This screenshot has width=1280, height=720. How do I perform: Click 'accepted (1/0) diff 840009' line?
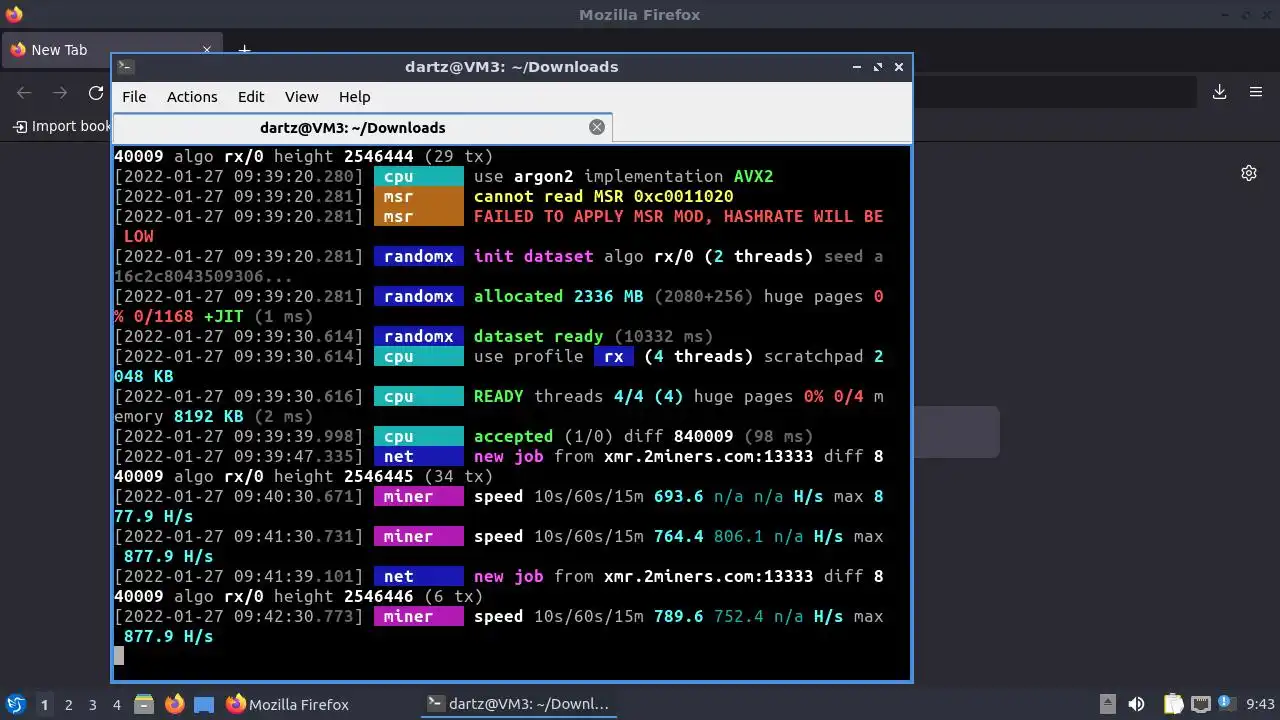pyautogui.click(x=603, y=437)
